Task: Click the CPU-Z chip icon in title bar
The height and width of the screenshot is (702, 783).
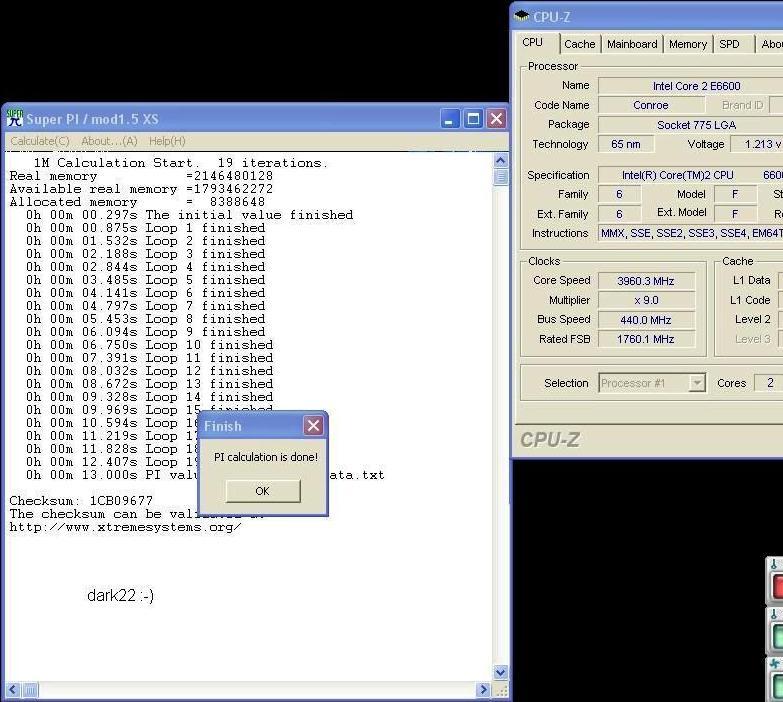Action: pyautogui.click(x=522, y=16)
